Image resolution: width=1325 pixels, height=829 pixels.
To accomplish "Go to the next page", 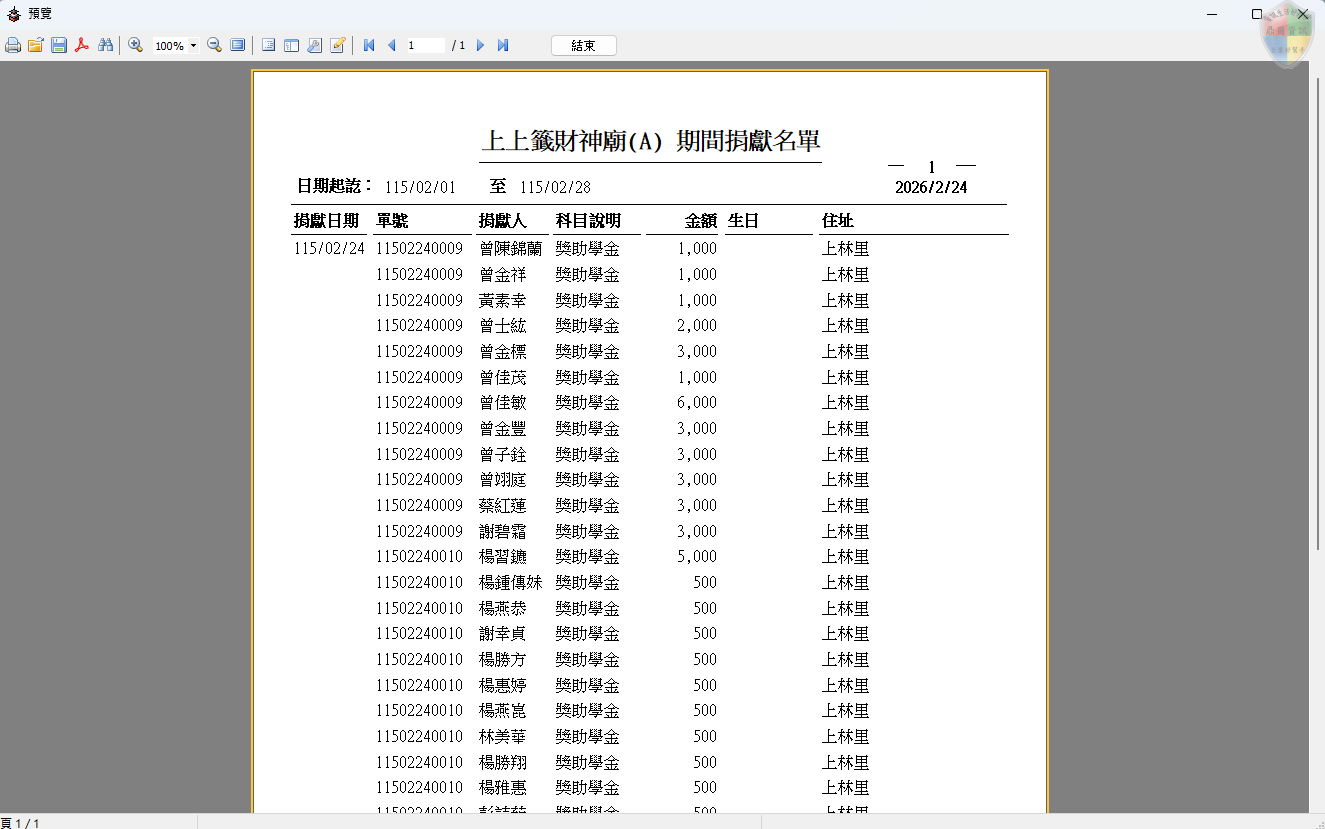I will pos(480,46).
